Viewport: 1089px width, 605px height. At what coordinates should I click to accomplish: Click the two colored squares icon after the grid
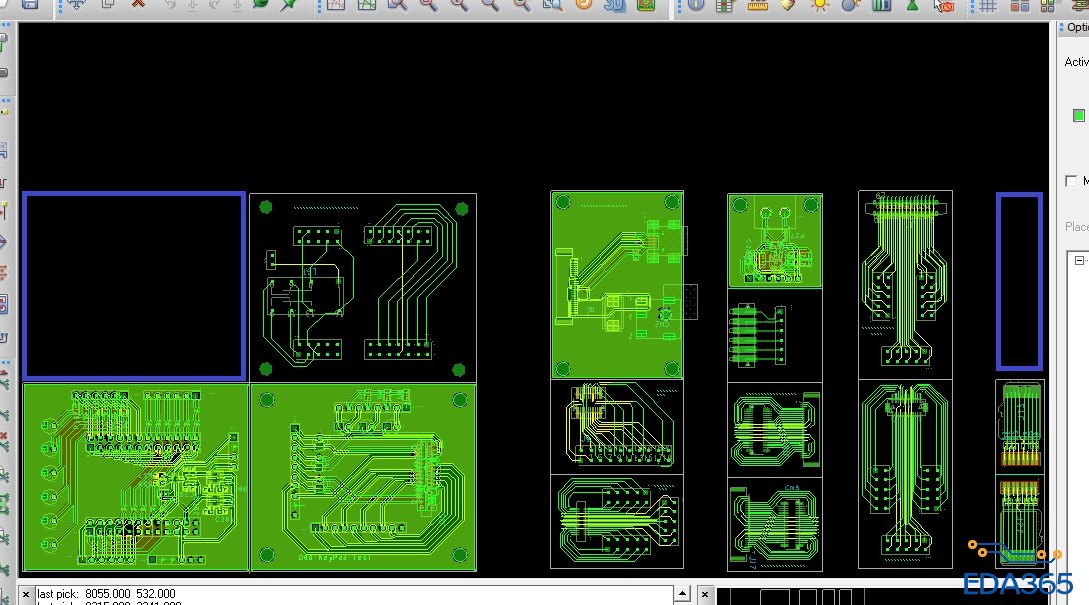[1020, 6]
